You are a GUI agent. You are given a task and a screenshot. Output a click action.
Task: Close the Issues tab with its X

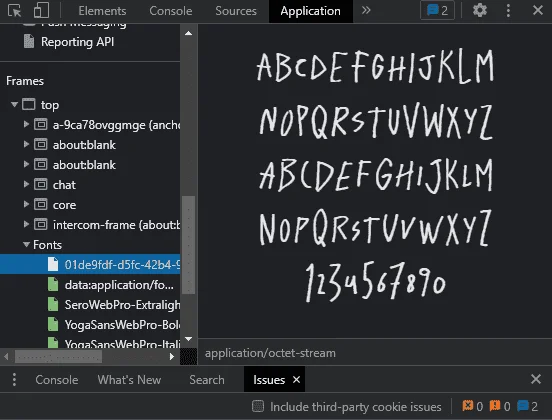point(296,380)
